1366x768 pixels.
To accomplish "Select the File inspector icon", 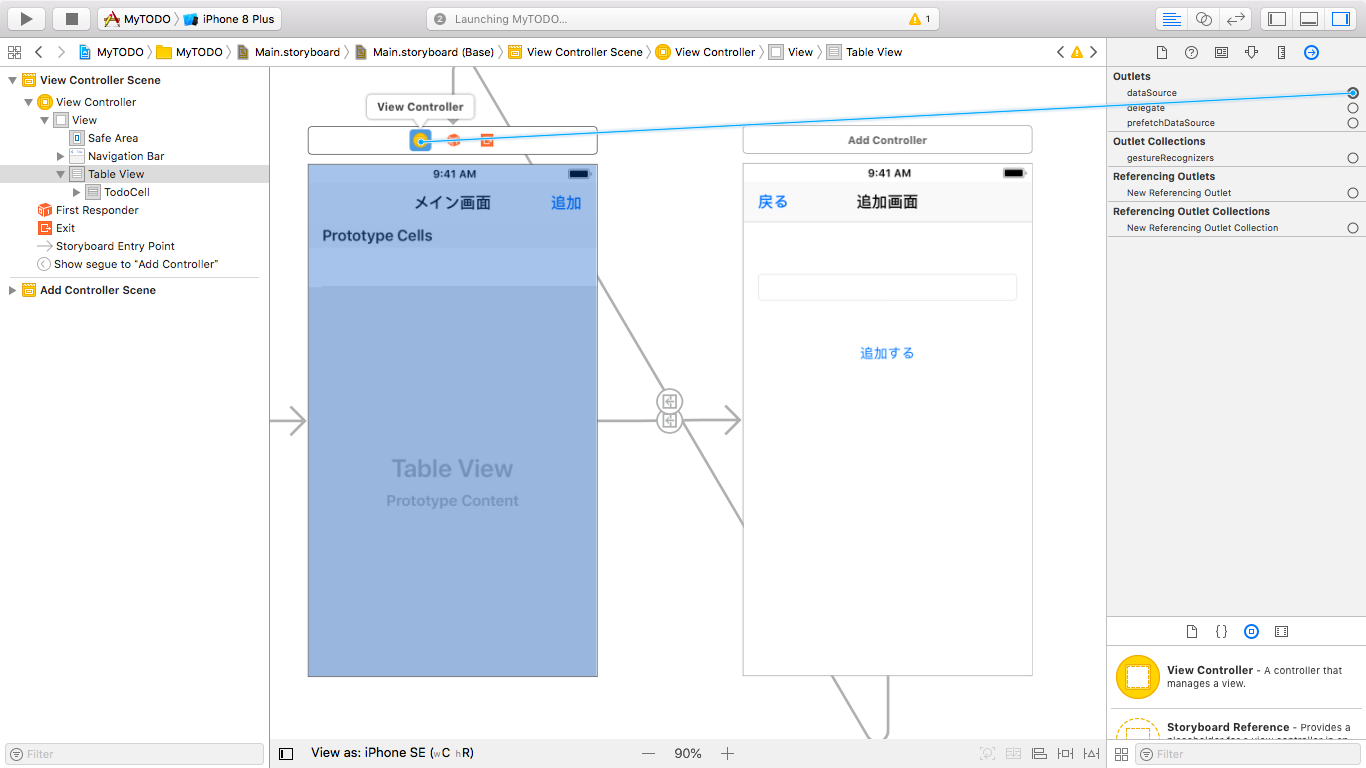I will tap(1160, 52).
